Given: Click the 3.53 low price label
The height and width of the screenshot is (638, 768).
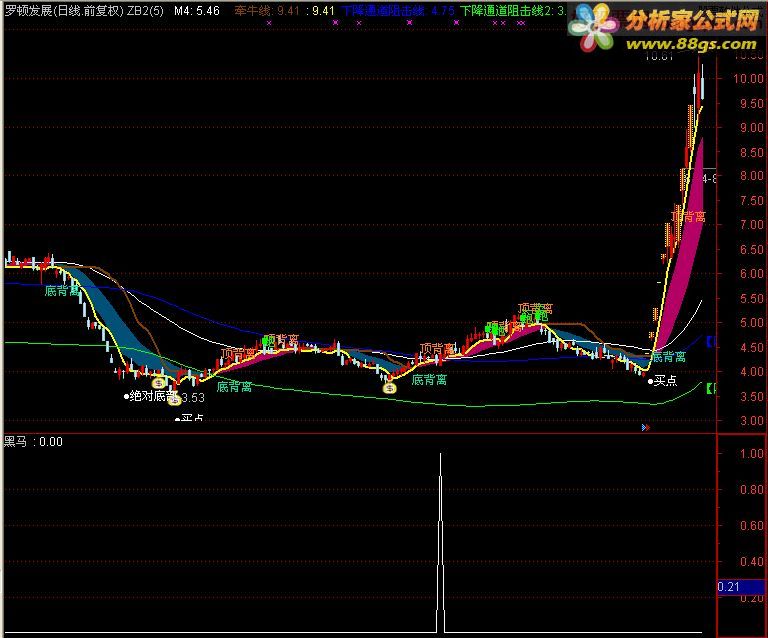Looking at the screenshot, I should tap(193, 398).
